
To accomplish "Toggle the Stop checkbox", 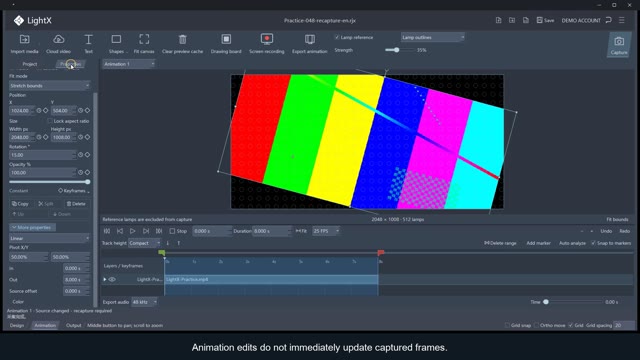I will pos(172,231).
